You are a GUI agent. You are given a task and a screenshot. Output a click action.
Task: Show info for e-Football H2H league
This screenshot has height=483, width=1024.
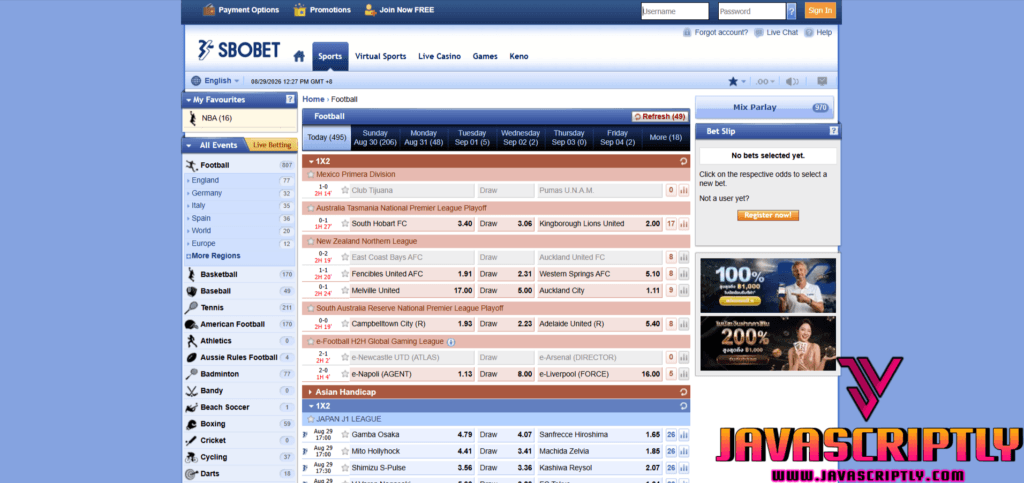point(451,342)
